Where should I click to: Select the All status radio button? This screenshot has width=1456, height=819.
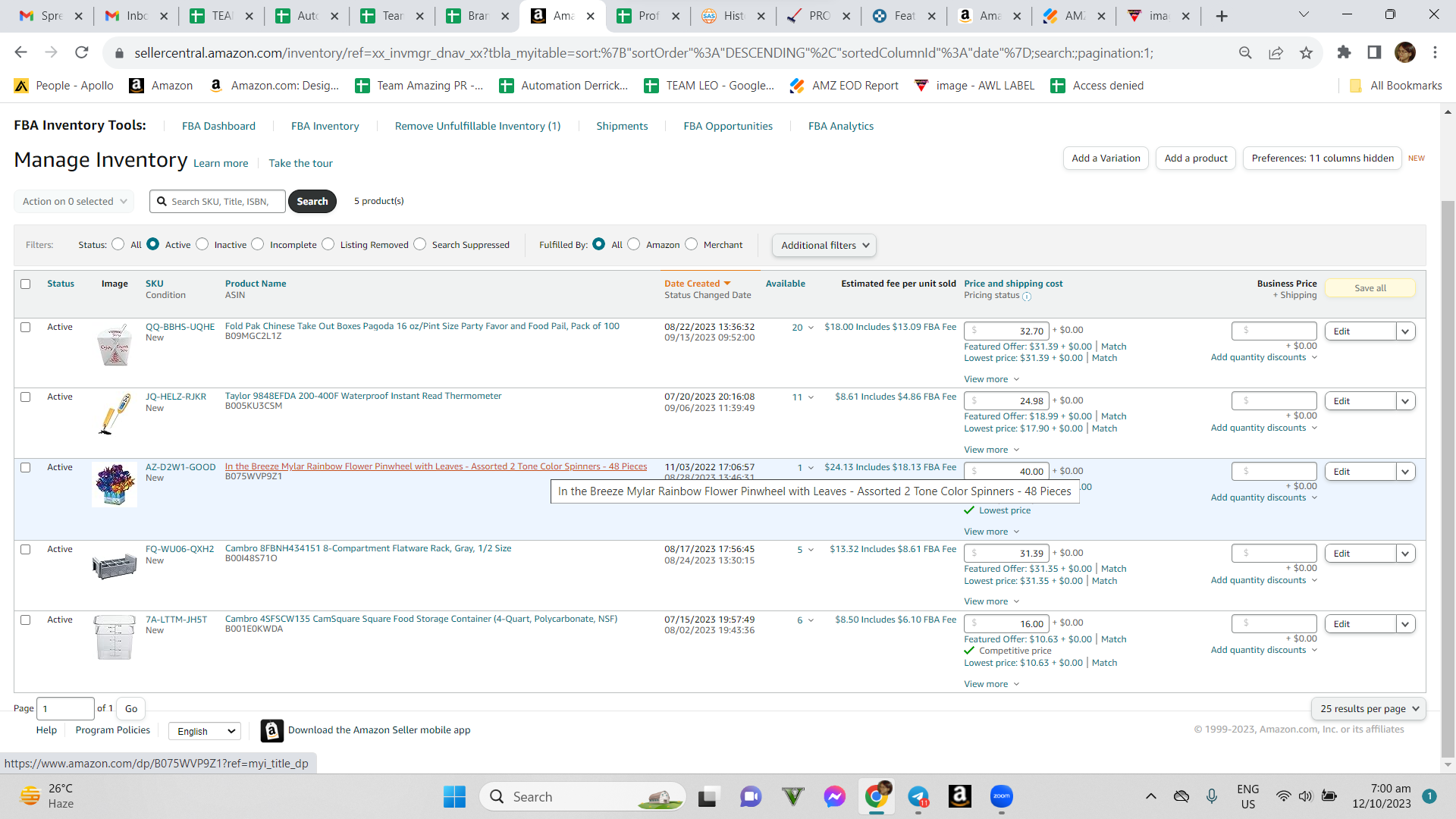click(118, 244)
